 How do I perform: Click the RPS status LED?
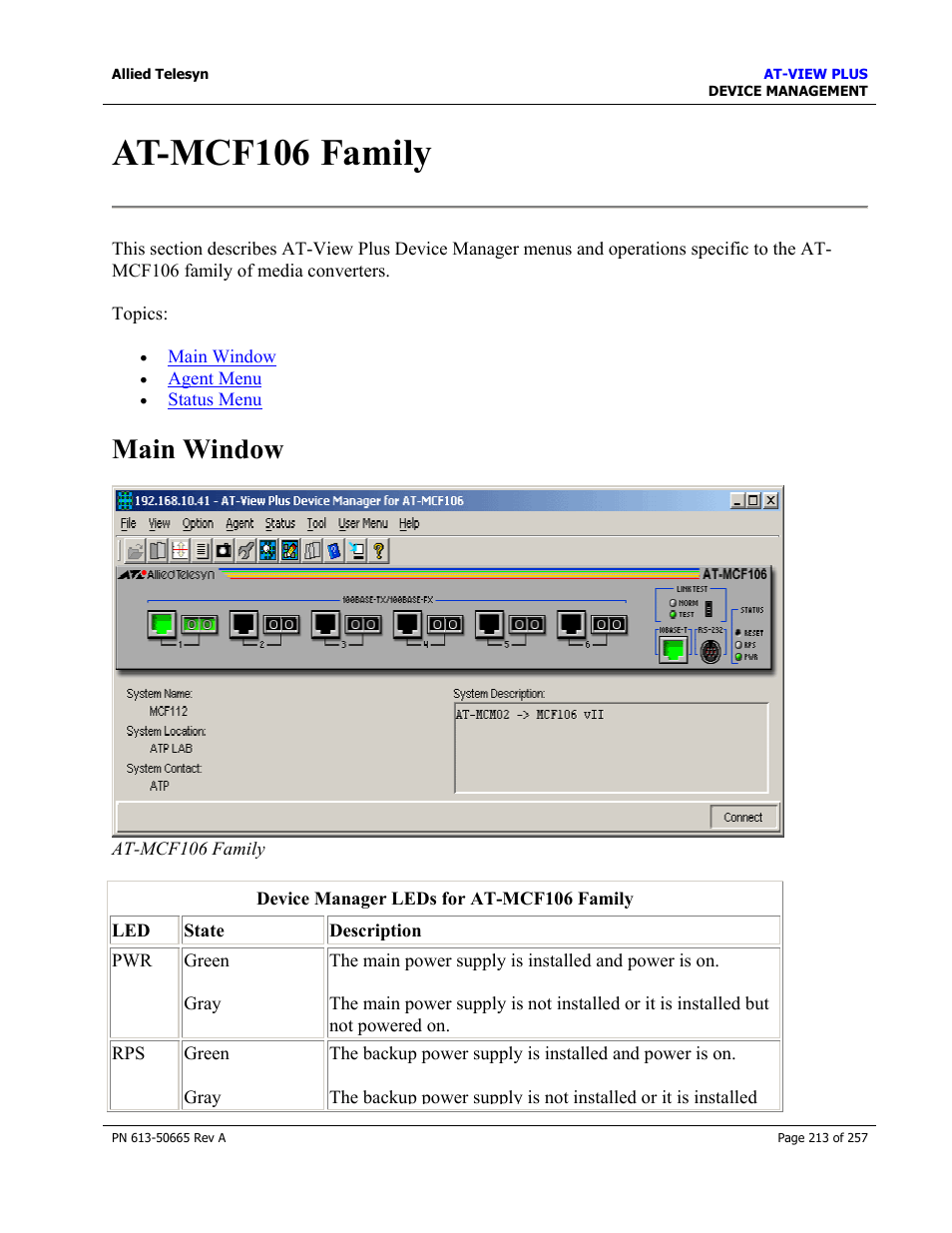738,645
